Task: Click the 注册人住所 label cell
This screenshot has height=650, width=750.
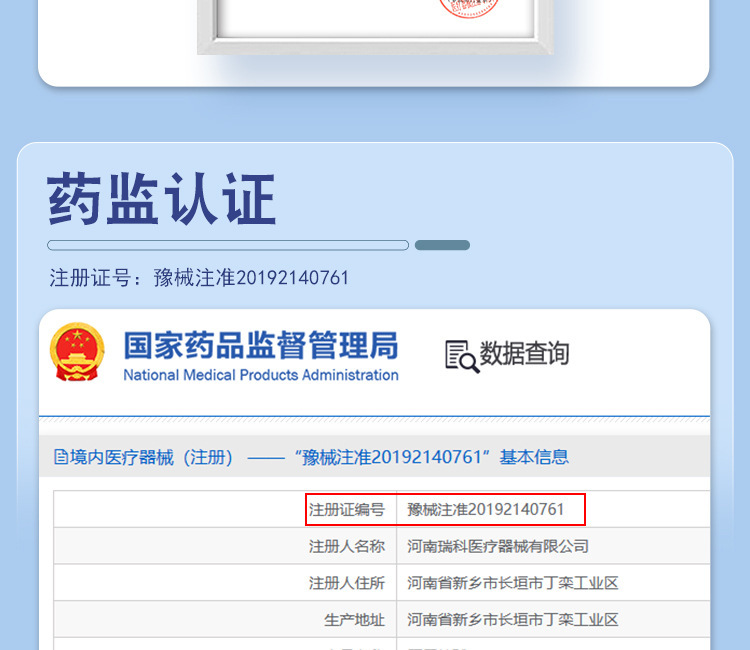Action: point(347,583)
